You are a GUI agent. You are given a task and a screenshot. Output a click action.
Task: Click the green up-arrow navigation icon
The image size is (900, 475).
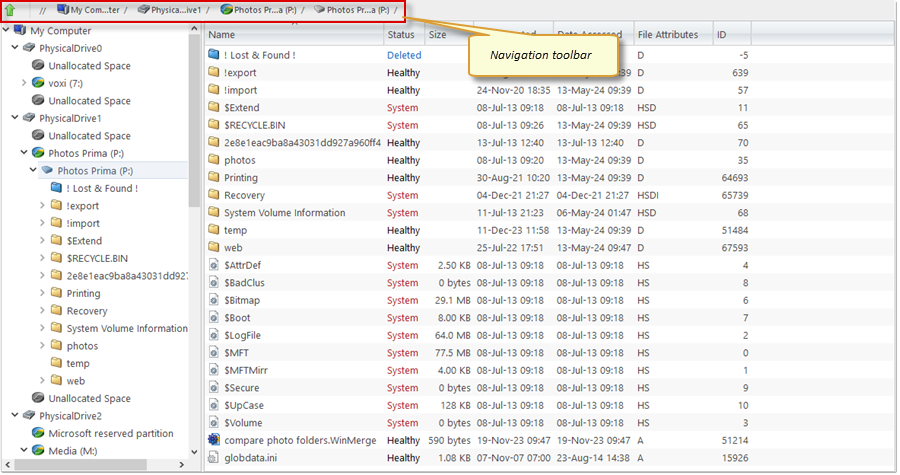pyautogui.click(x=12, y=9)
